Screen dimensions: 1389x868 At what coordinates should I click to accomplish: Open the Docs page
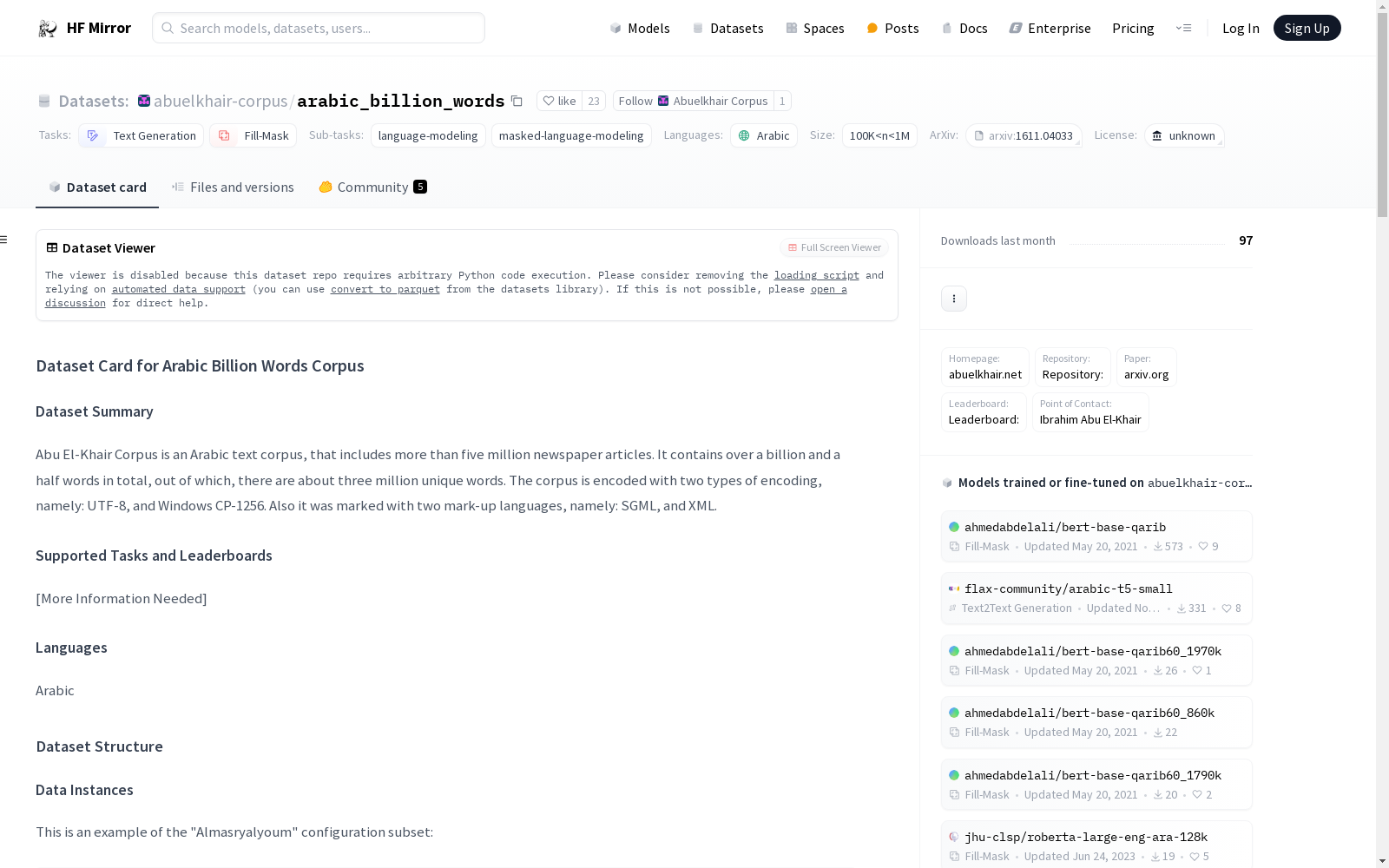(964, 28)
